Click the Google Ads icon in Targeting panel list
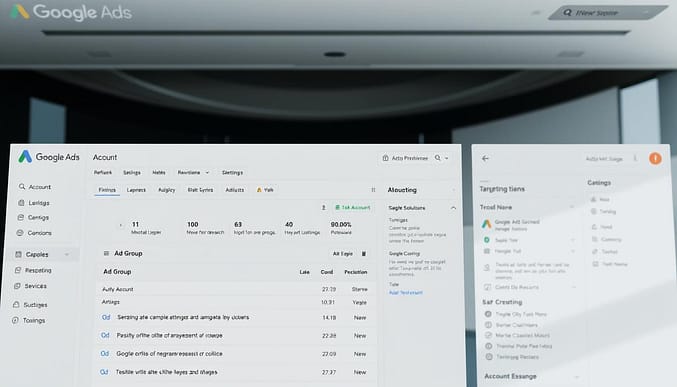Screen dimensions: 677x387 [487, 224]
